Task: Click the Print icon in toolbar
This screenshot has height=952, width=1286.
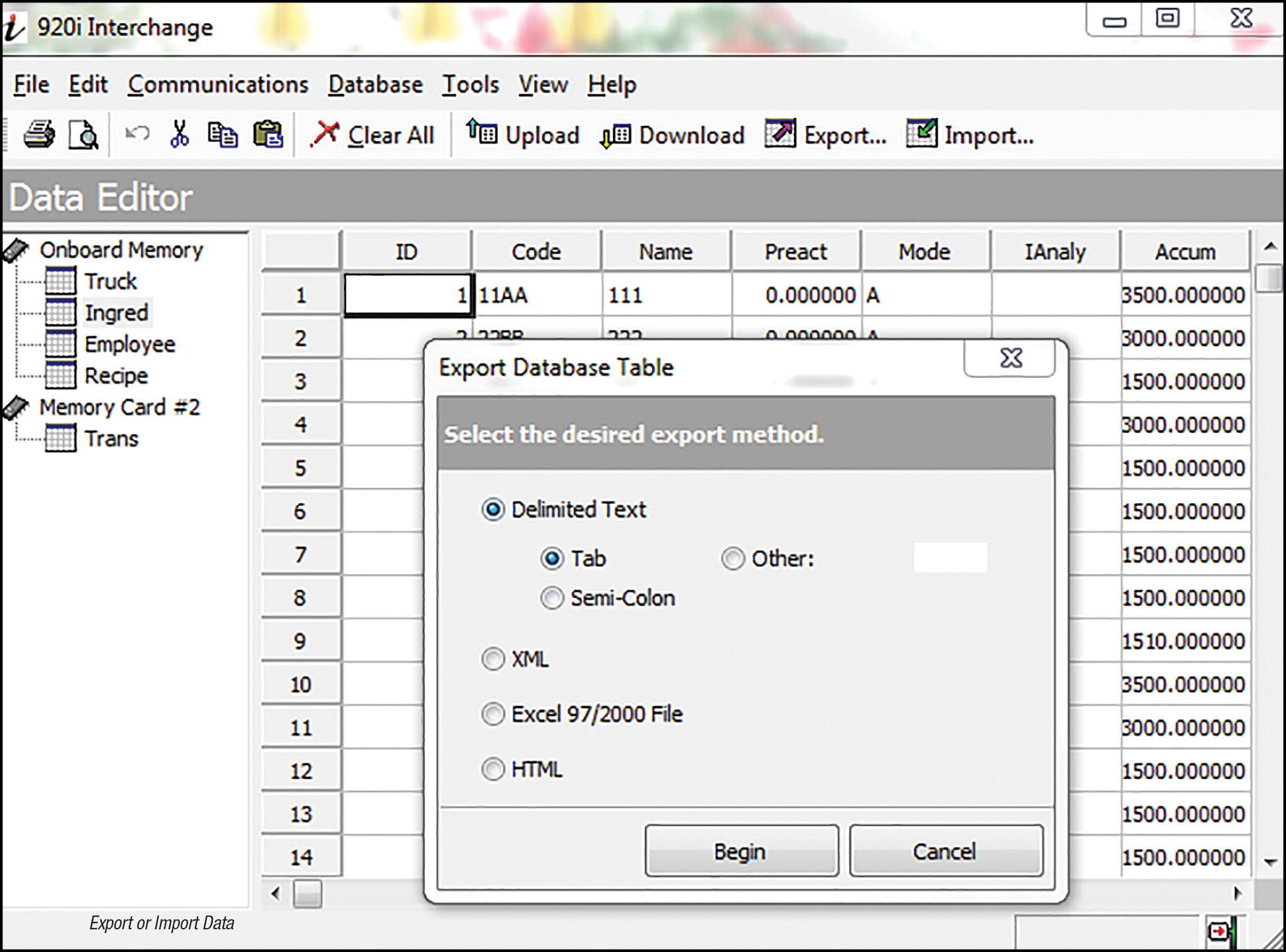Action: [39, 134]
